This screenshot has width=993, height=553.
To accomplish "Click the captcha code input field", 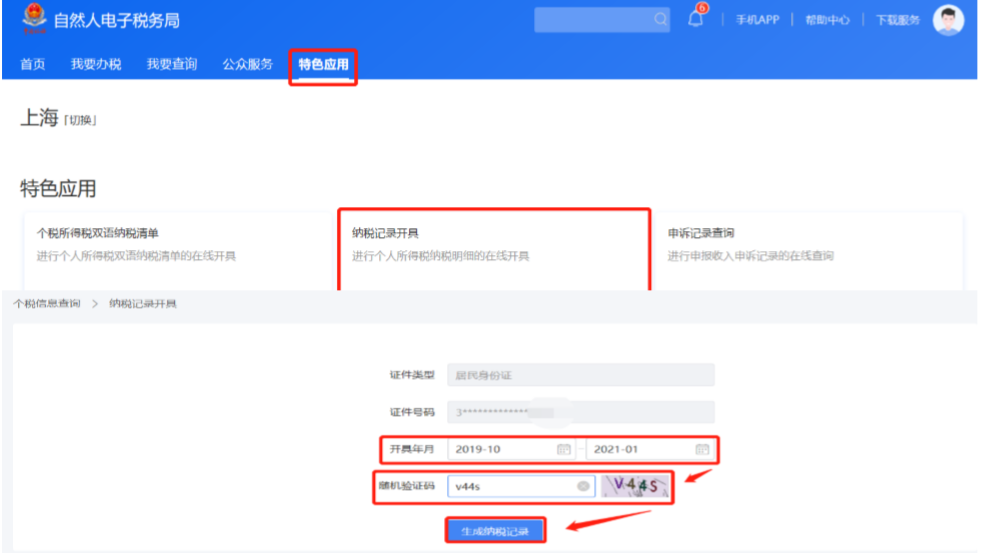I will [x=510, y=487].
